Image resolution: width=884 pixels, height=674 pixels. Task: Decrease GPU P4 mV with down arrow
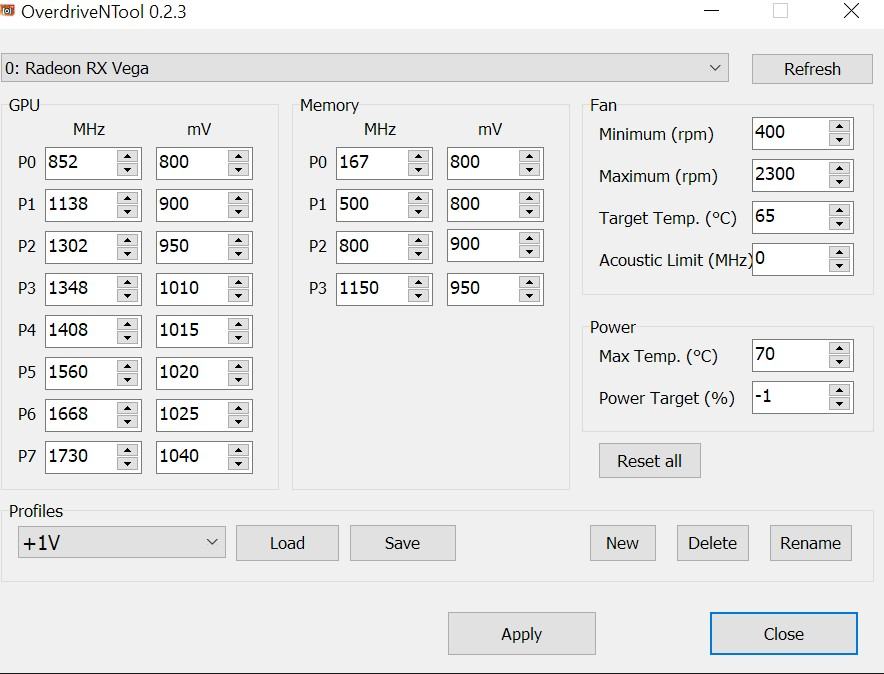click(x=239, y=338)
